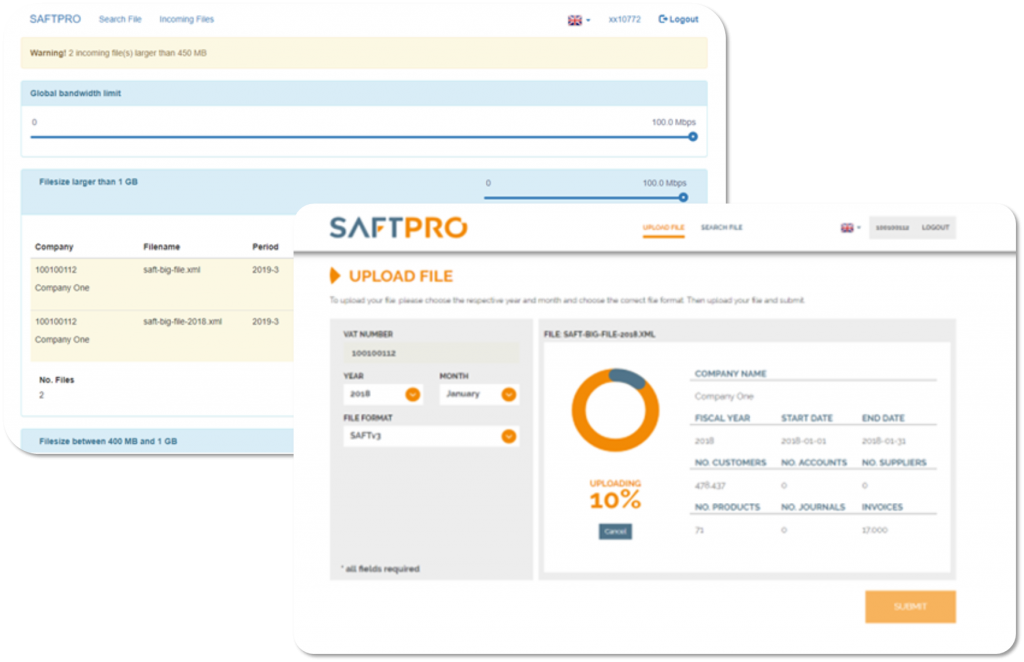Click the Company One value under Company Name
The height and width of the screenshot is (662, 1024).
pyautogui.click(x=724, y=396)
